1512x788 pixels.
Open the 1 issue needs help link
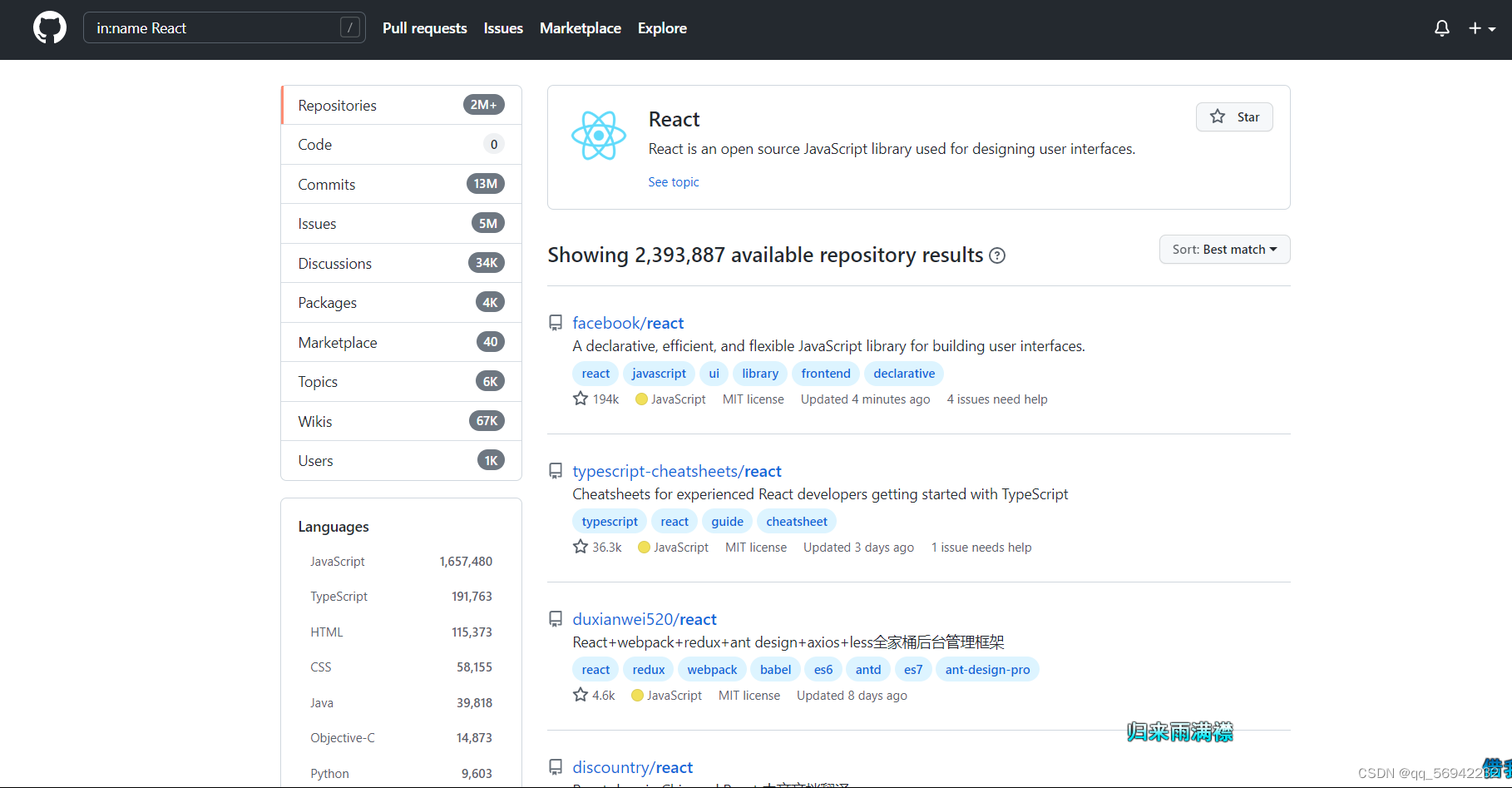(x=981, y=548)
